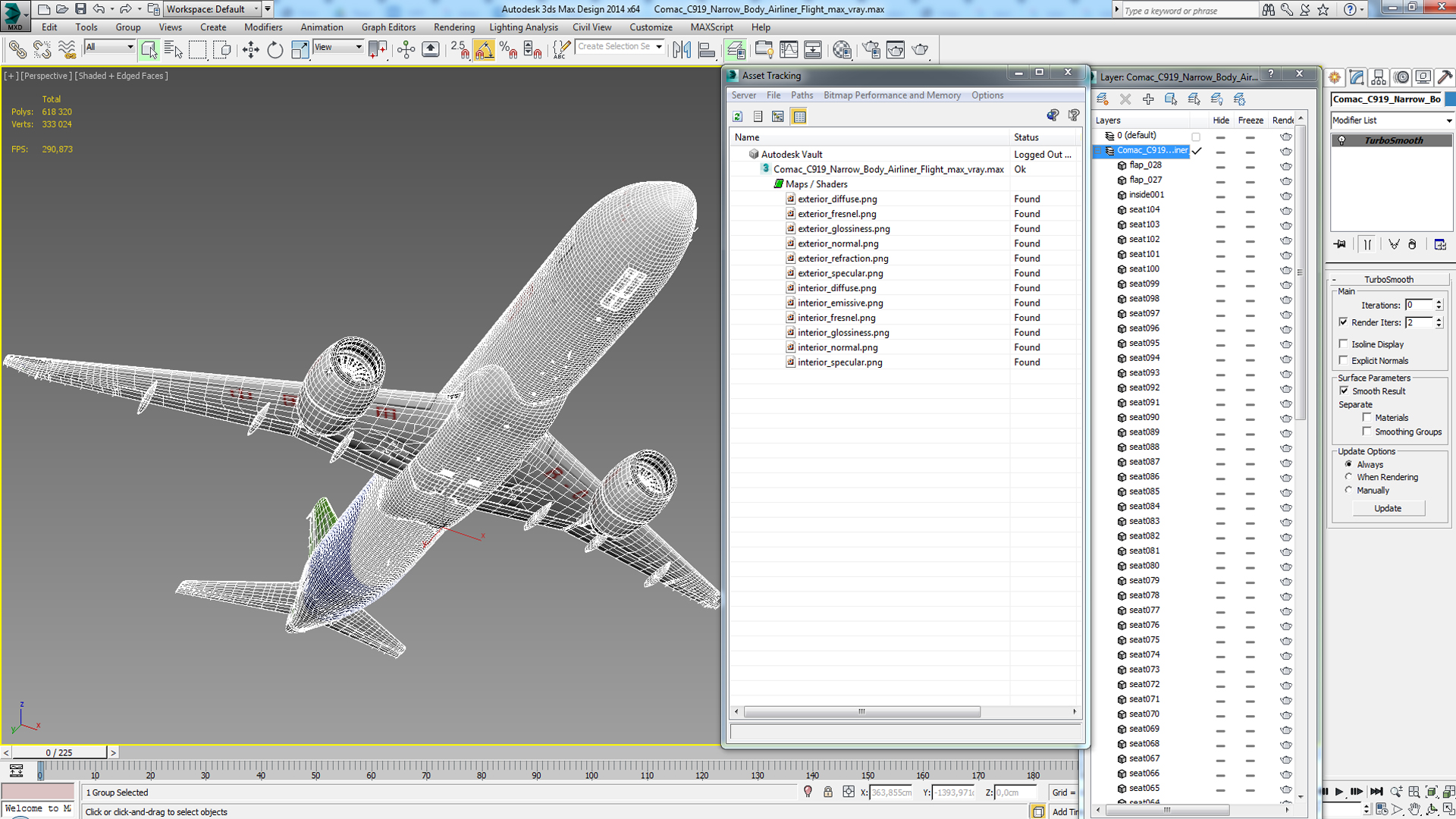Screen dimensions: 1456x819
Task: Select the Select and Scale tool
Action: tap(300, 50)
